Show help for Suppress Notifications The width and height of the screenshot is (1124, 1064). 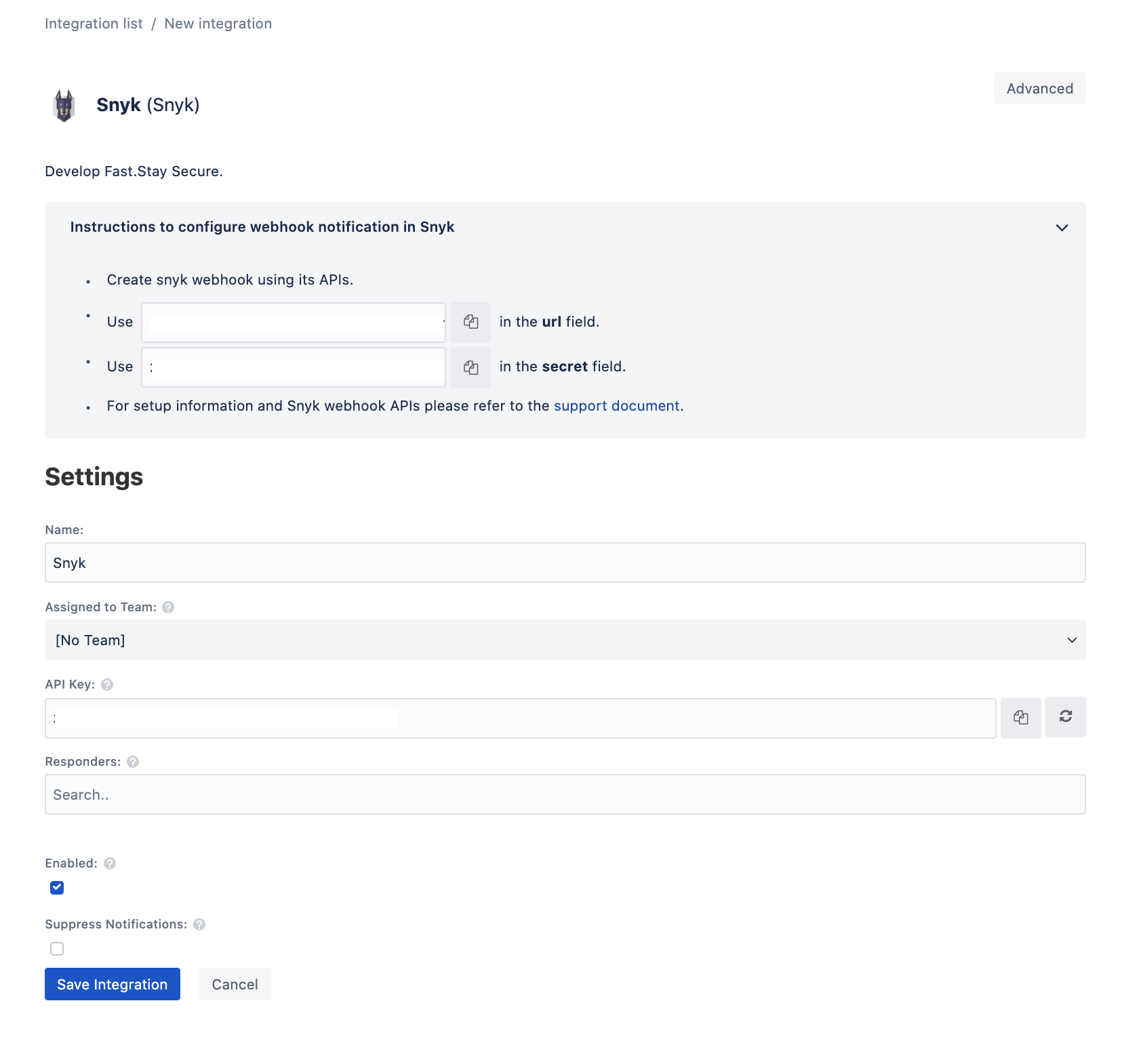coord(199,924)
